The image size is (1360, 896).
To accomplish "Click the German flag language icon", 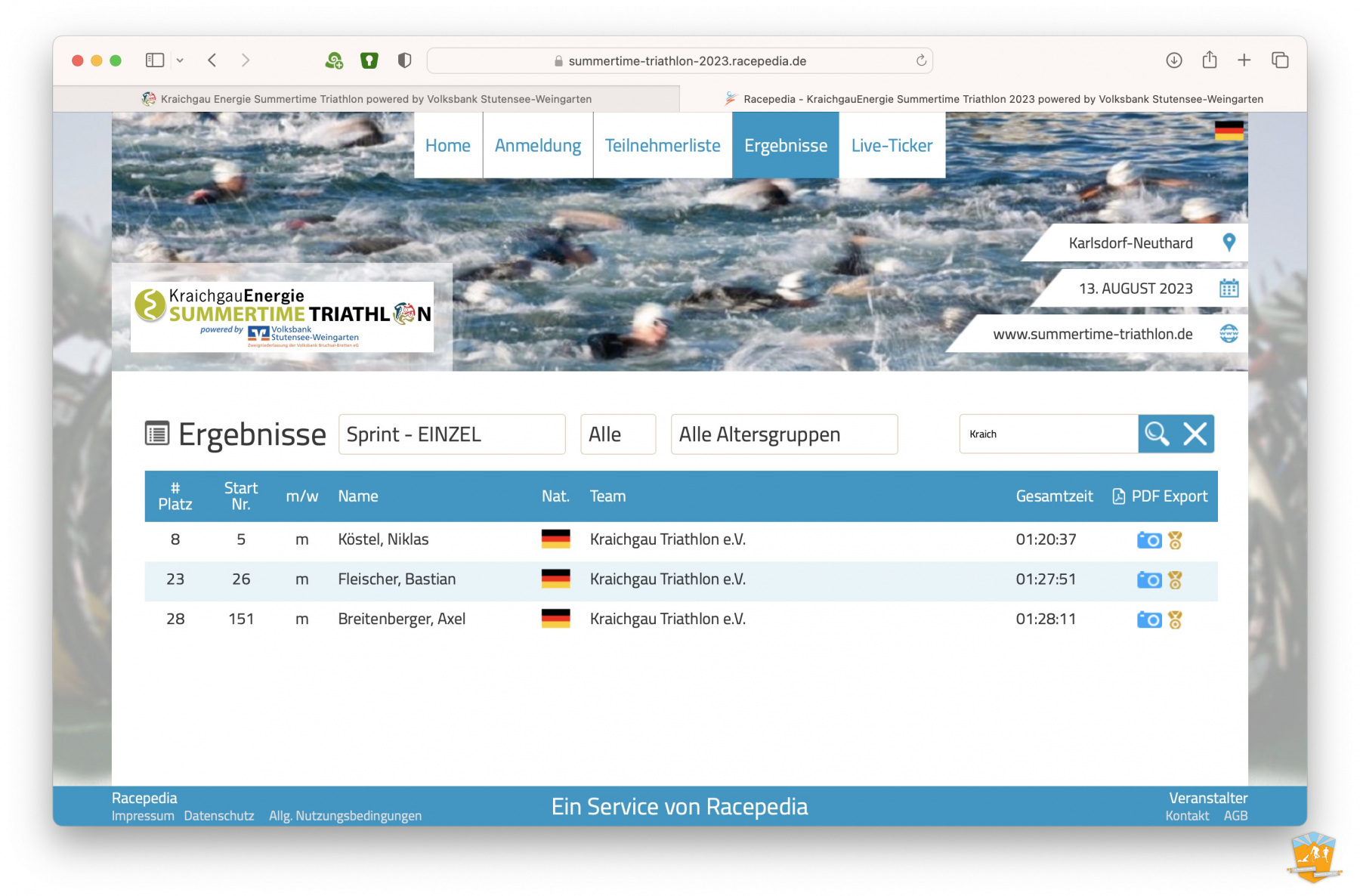I will click(x=1229, y=131).
